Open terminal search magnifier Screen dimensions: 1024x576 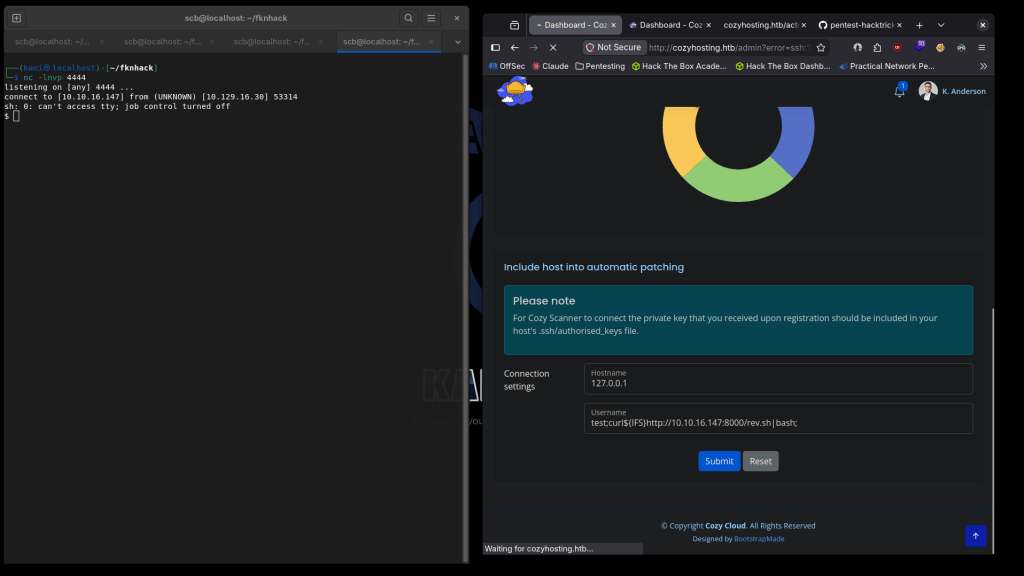click(x=408, y=18)
